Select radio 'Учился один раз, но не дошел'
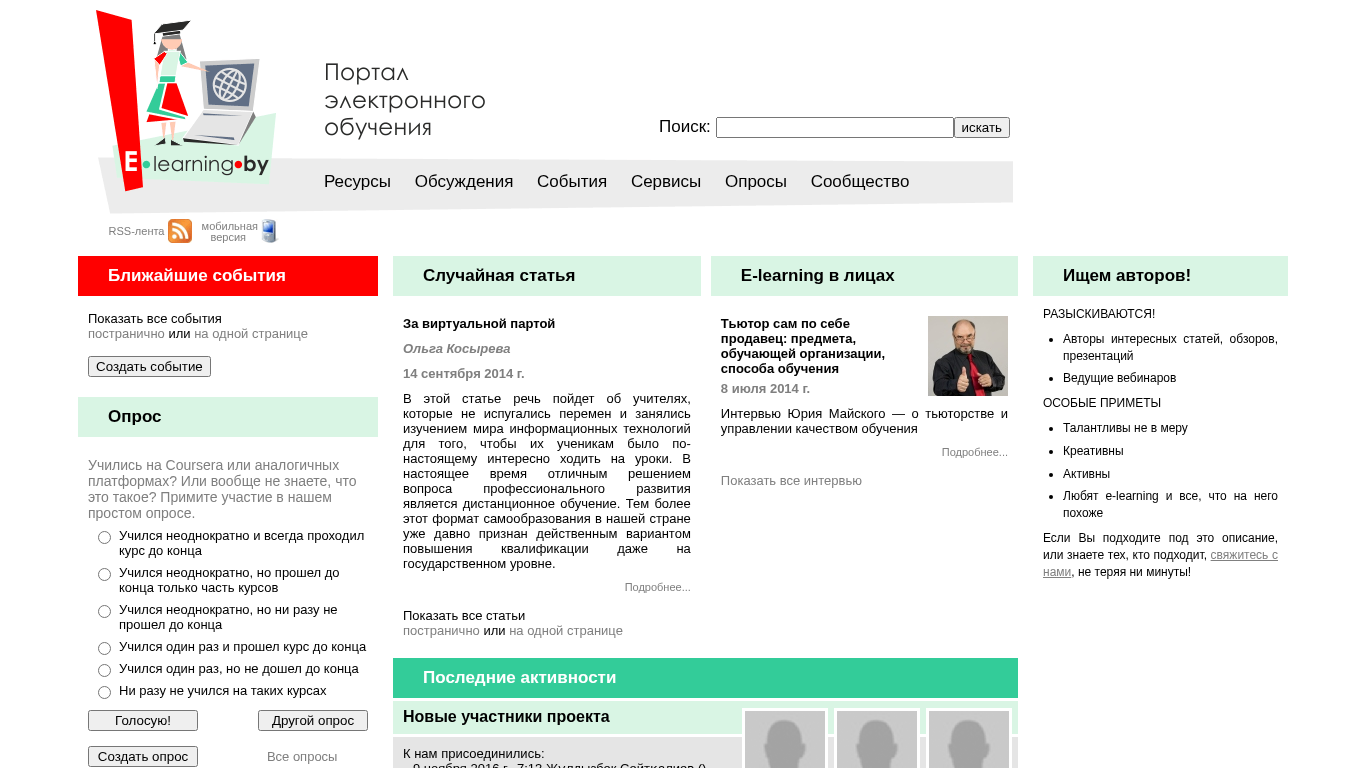1366x768 pixels. tap(104, 671)
